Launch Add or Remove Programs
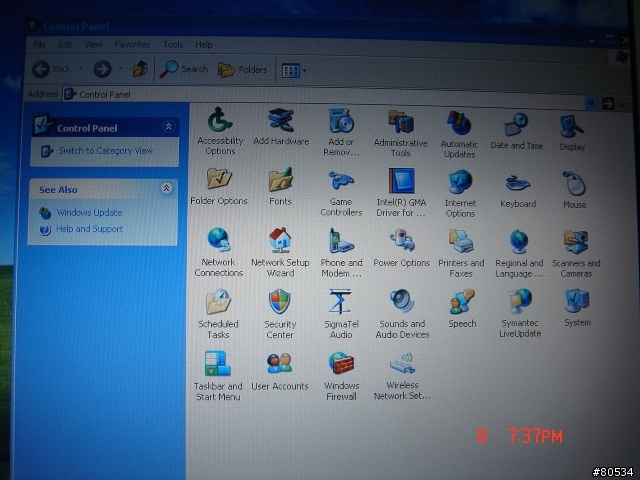Viewport: 640px width, 480px height. (341, 132)
